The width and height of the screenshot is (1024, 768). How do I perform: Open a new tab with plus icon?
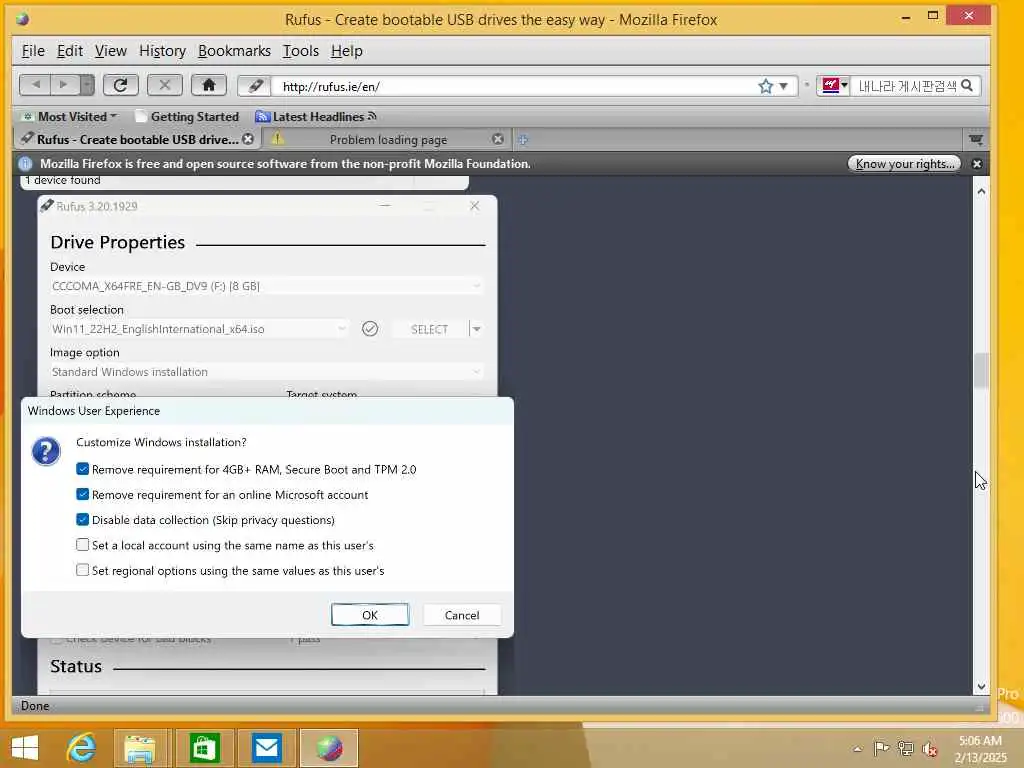tap(523, 139)
